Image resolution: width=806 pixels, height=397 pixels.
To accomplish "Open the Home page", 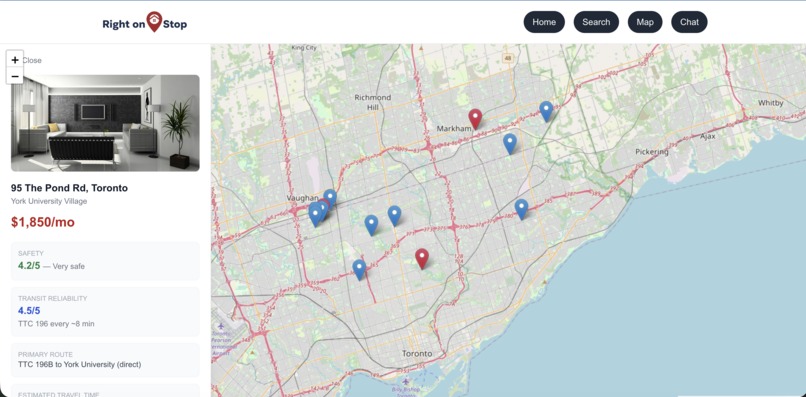I will (x=544, y=22).
